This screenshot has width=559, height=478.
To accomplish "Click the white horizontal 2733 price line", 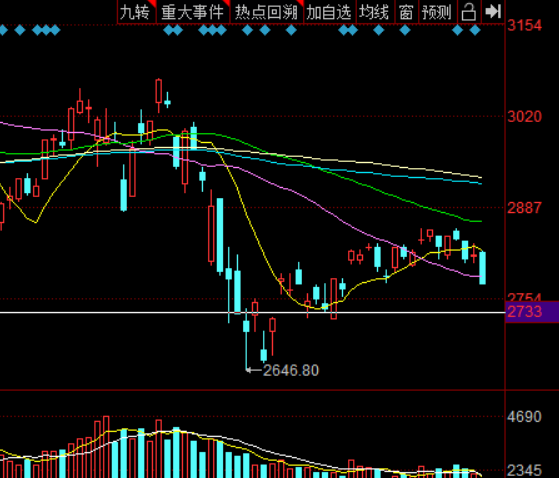I will (252, 313).
